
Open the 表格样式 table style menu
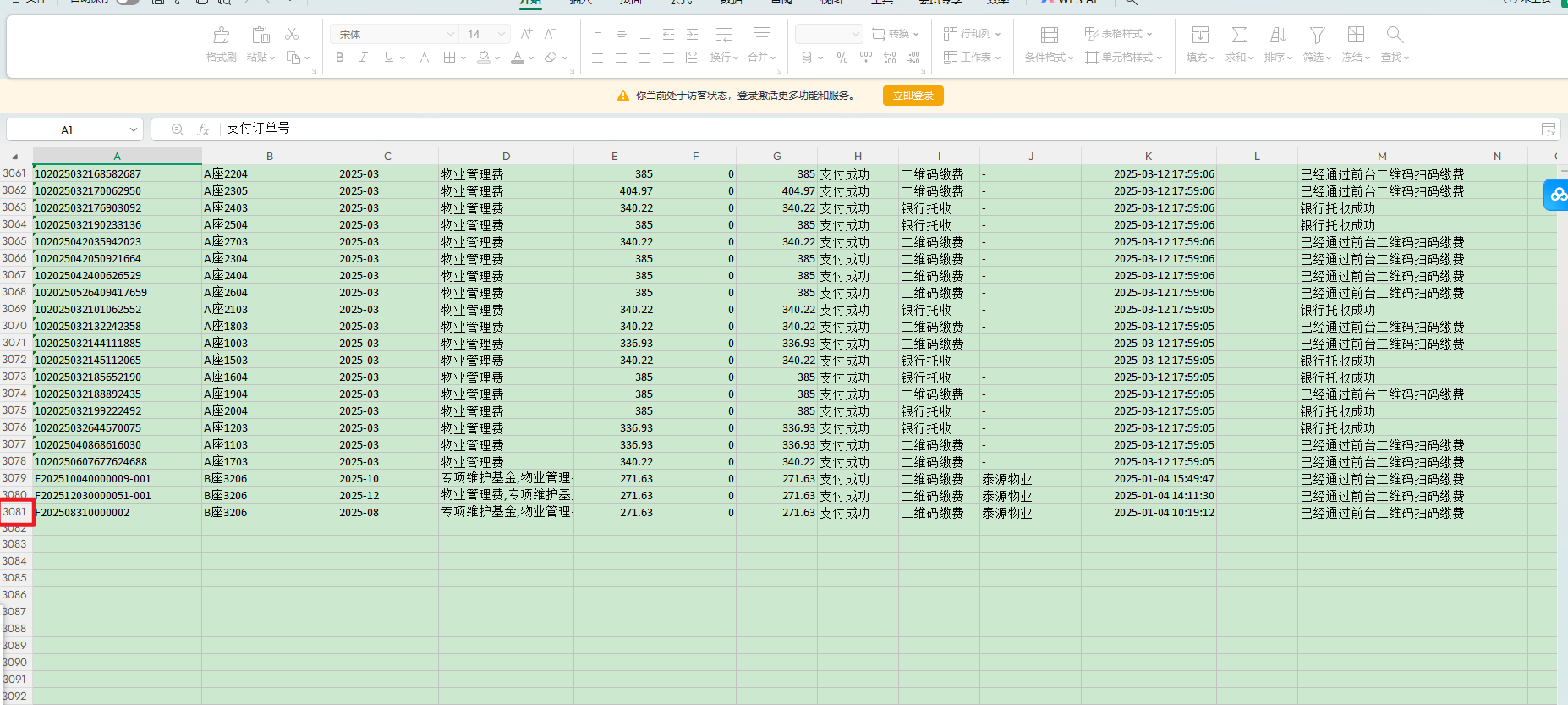[1118, 34]
